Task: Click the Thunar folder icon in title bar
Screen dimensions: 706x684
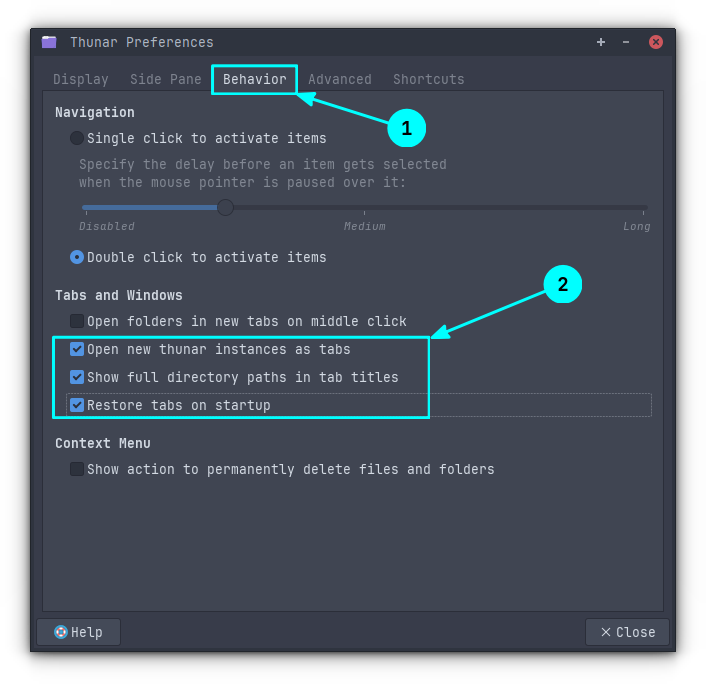Action: (49, 42)
